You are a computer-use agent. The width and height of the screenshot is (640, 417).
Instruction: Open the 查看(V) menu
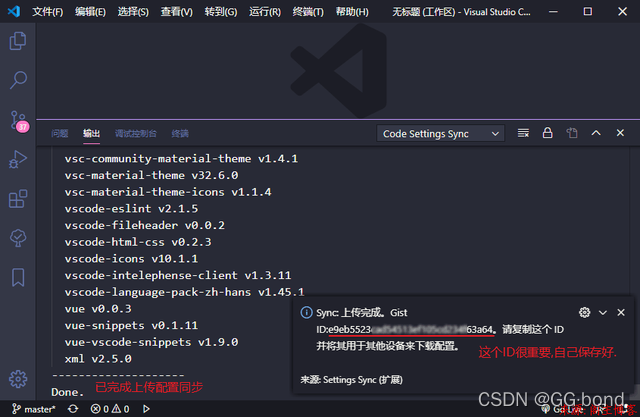(176, 12)
